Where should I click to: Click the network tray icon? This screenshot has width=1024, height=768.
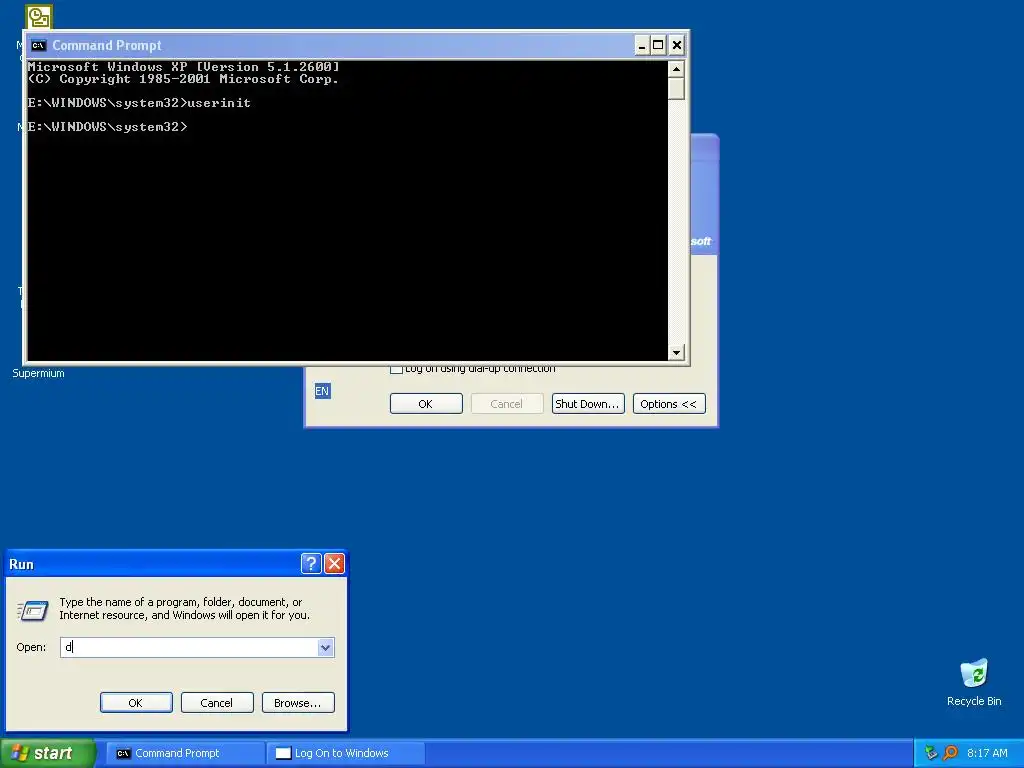tap(931, 753)
